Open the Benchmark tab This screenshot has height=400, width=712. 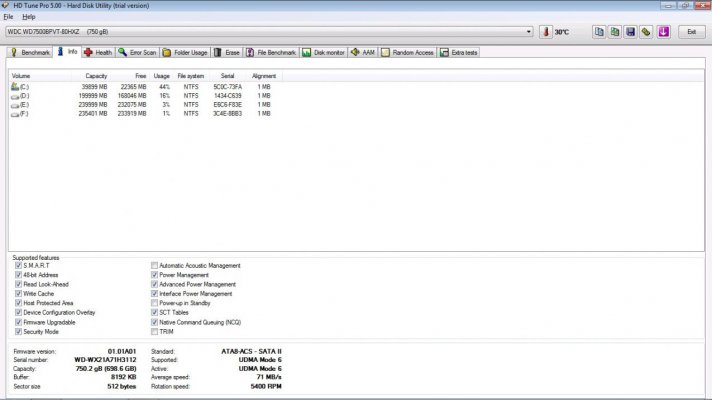[30, 53]
